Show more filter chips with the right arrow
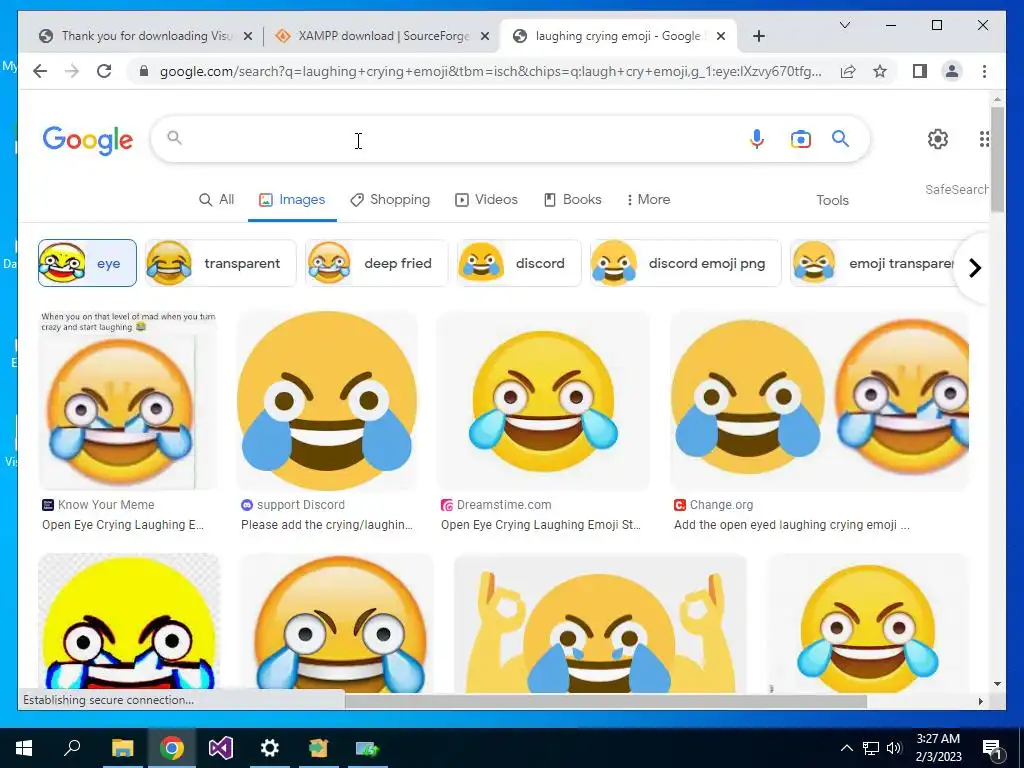Viewport: 1024px width, 768px height. pos(974,268)
